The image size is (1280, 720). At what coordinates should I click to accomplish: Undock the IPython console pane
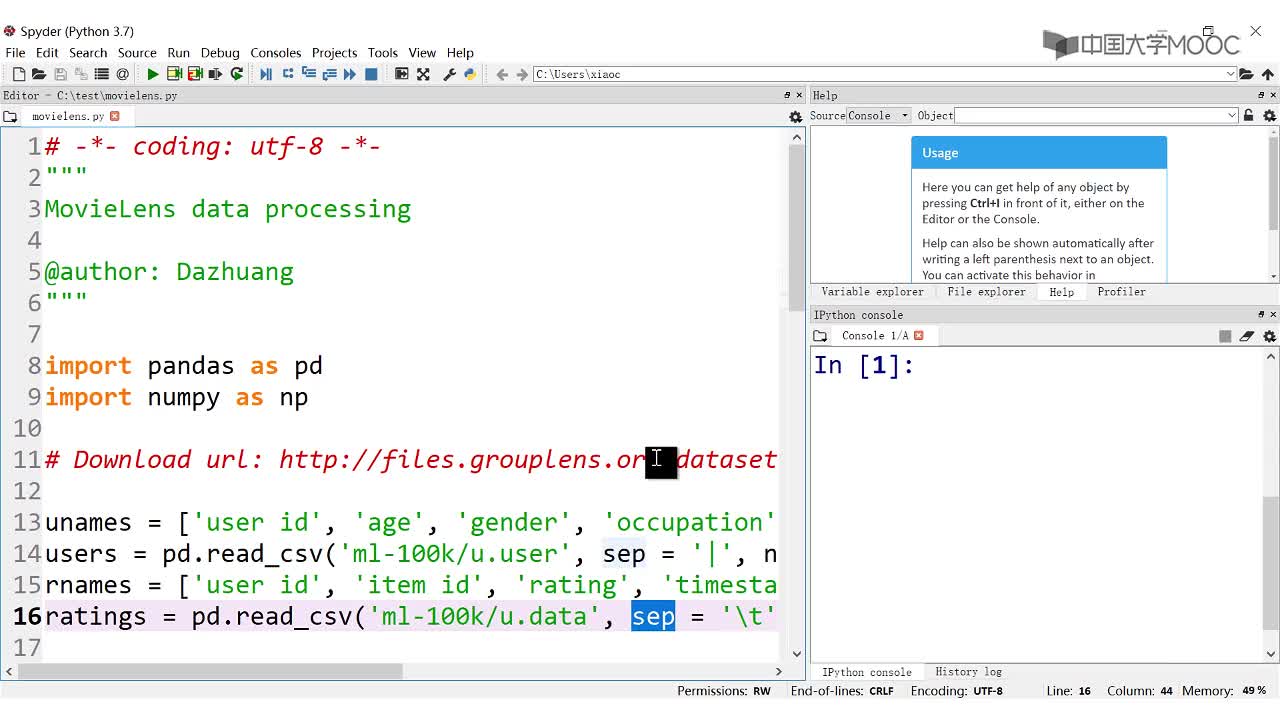click(x=1261, y=315)
